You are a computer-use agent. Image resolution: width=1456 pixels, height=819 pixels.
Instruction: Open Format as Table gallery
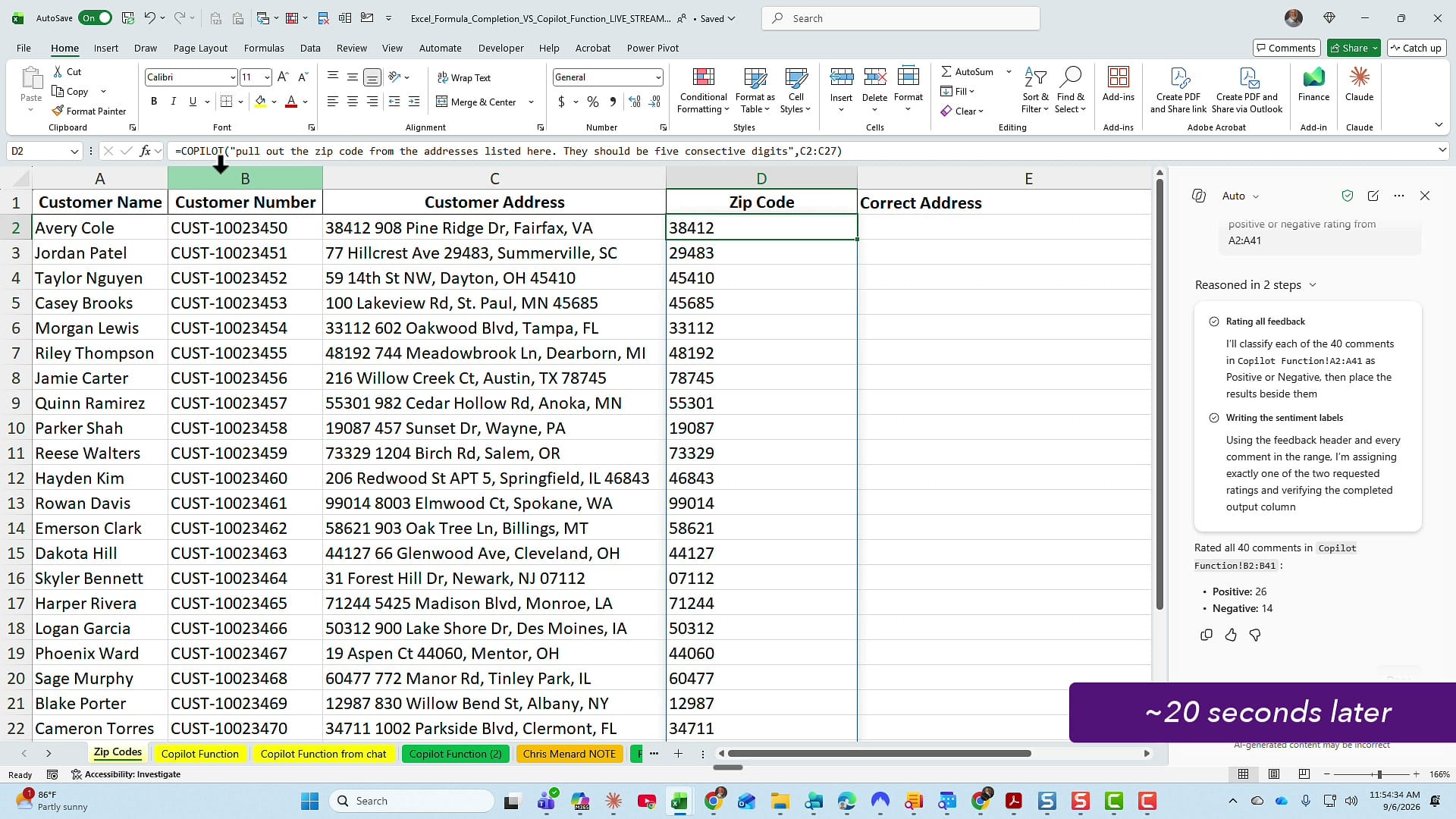pyautogui.click(x=755, y=91)
